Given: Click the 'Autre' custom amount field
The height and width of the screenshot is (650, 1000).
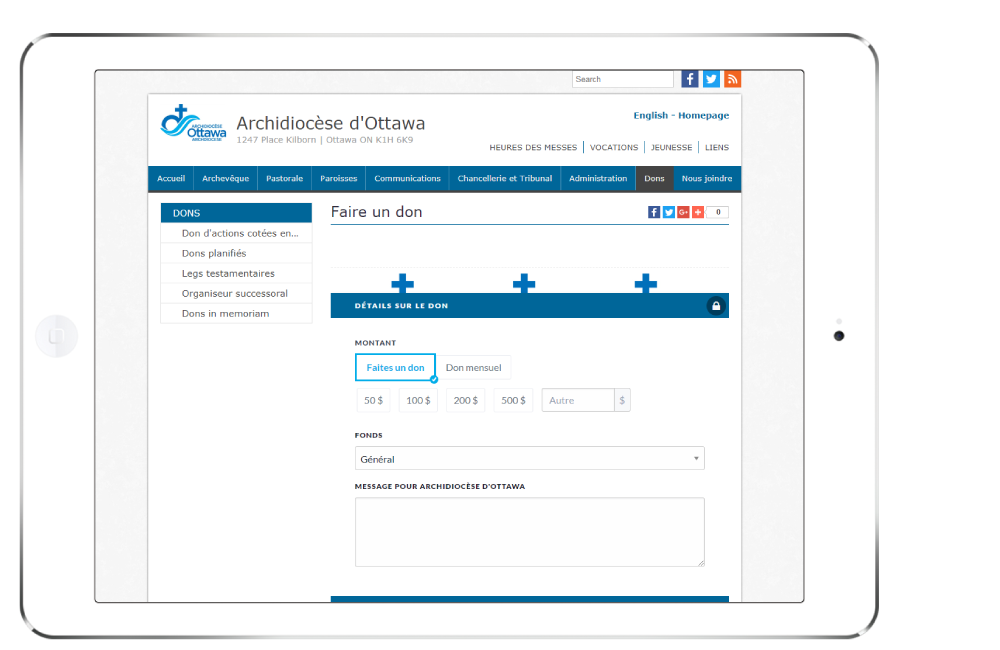Looking at the screenshot, I should [578, 400].
